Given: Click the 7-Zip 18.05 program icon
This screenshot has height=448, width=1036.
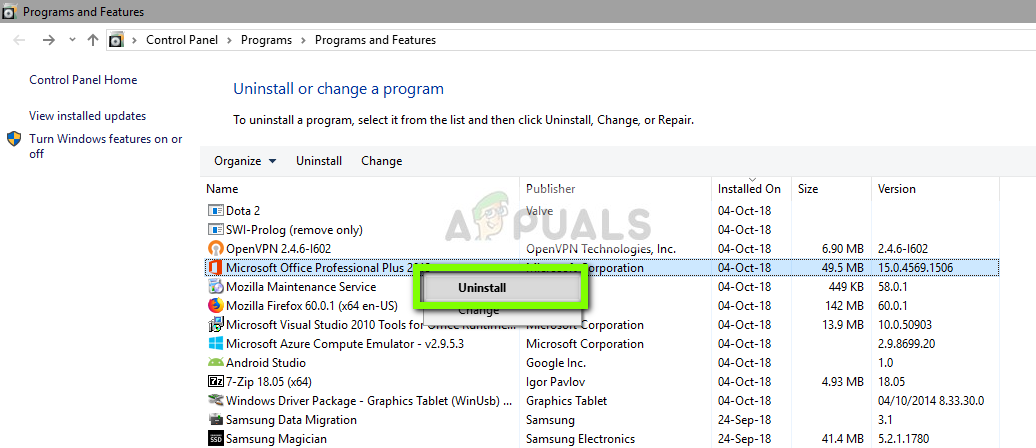Looking at the screenshot, I should [215, 382].
